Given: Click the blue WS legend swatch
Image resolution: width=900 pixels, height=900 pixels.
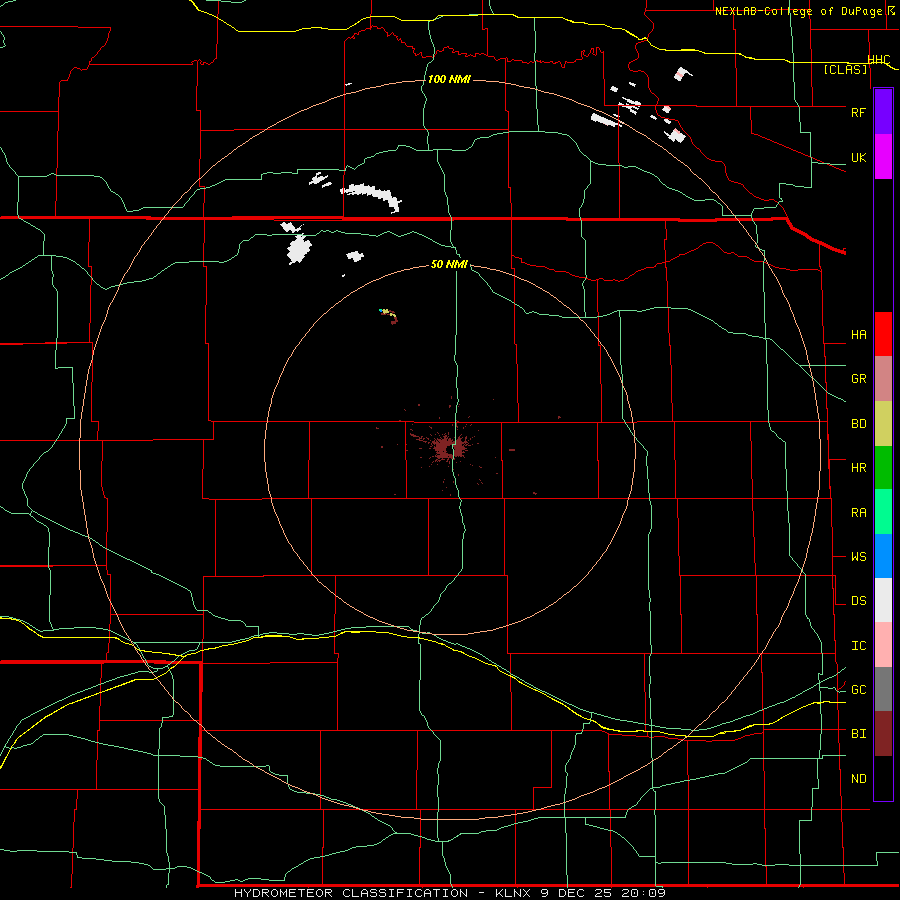Looking at the screenshot, I should point(883,556).
